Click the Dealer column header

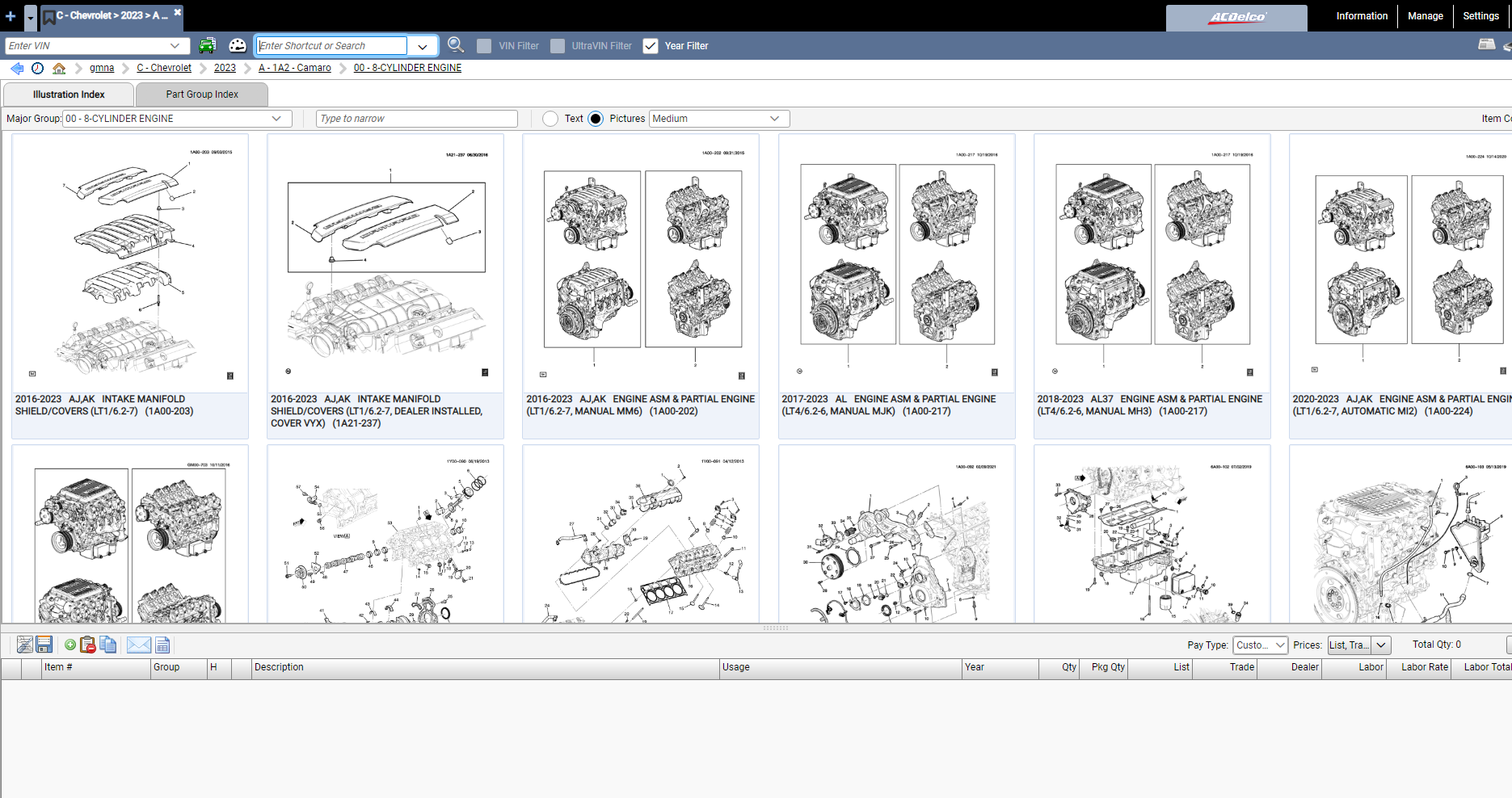point(1289,668)
